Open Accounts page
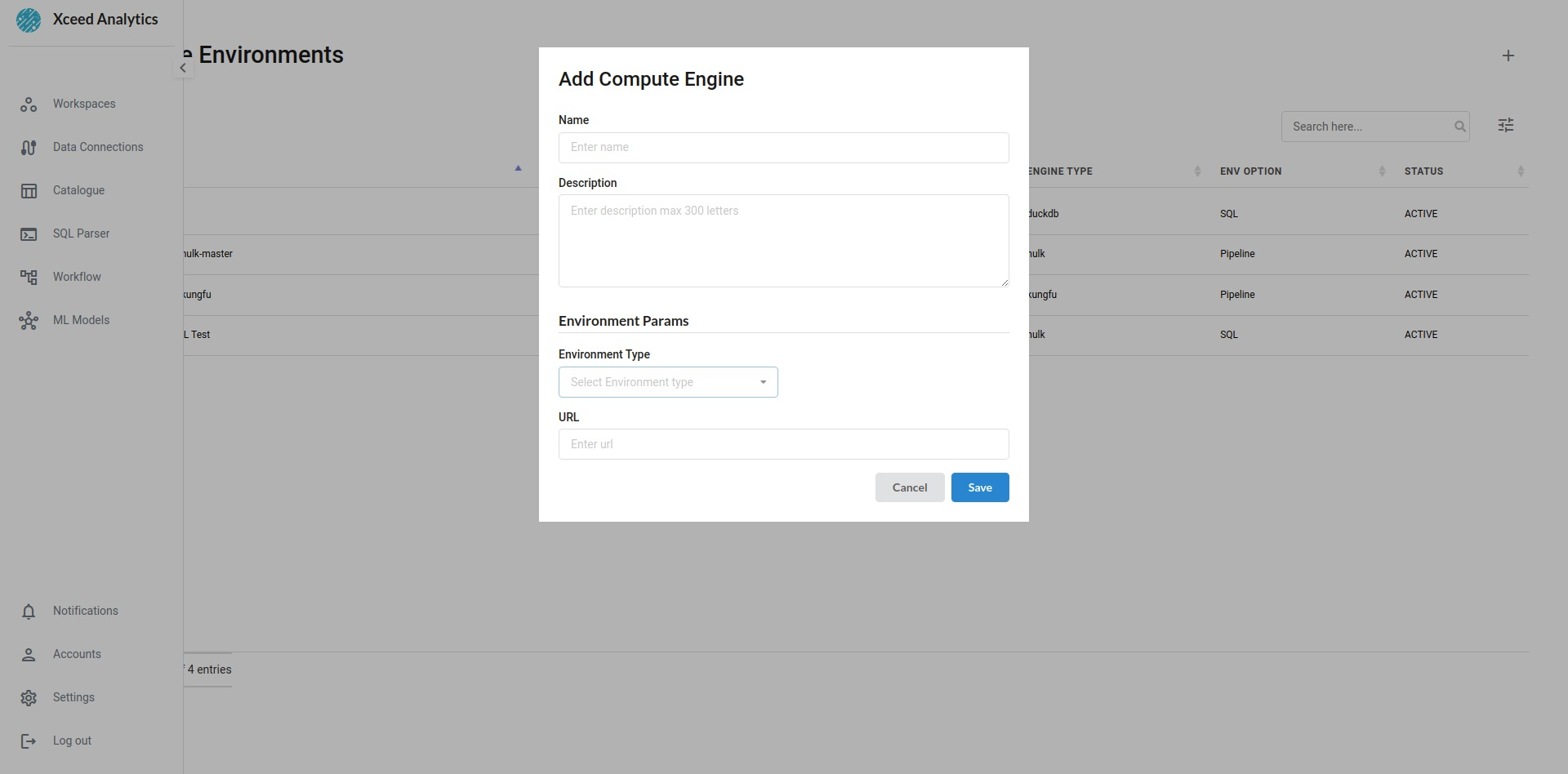The width and height of the screenshot is (1568, 774). click(77, 654)
